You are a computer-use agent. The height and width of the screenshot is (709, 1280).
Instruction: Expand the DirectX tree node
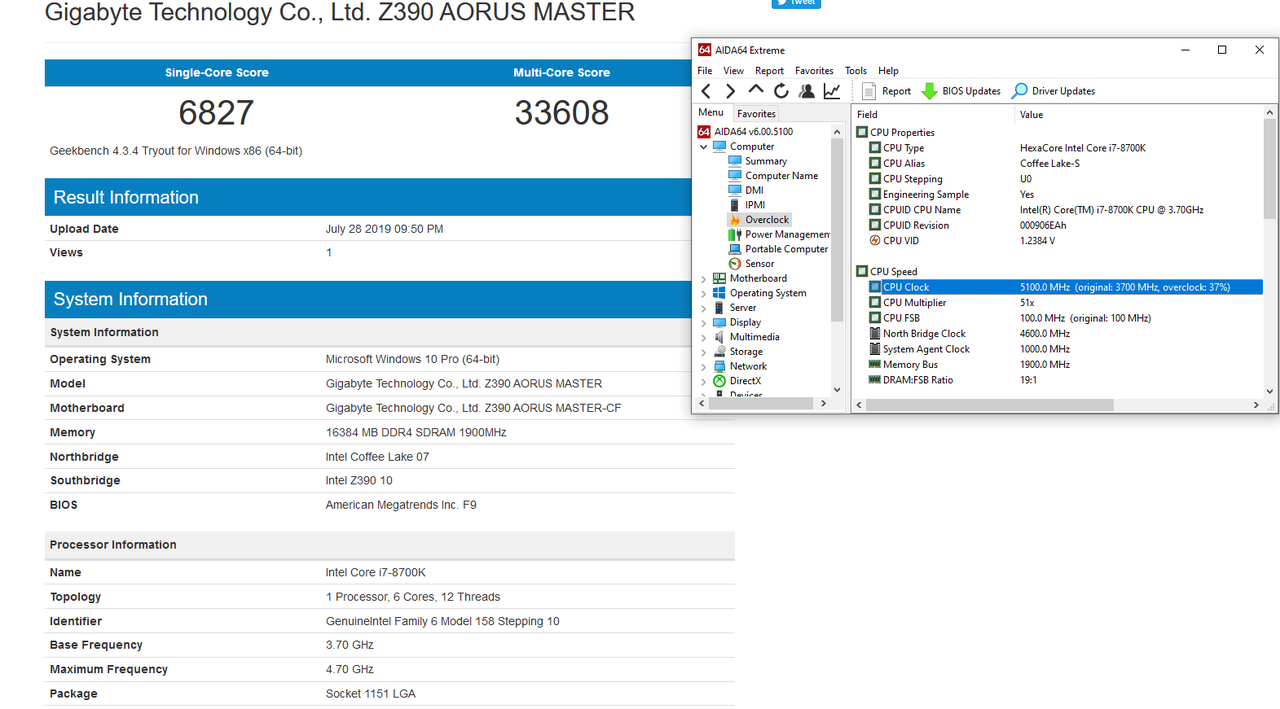[x=704, y=381]
